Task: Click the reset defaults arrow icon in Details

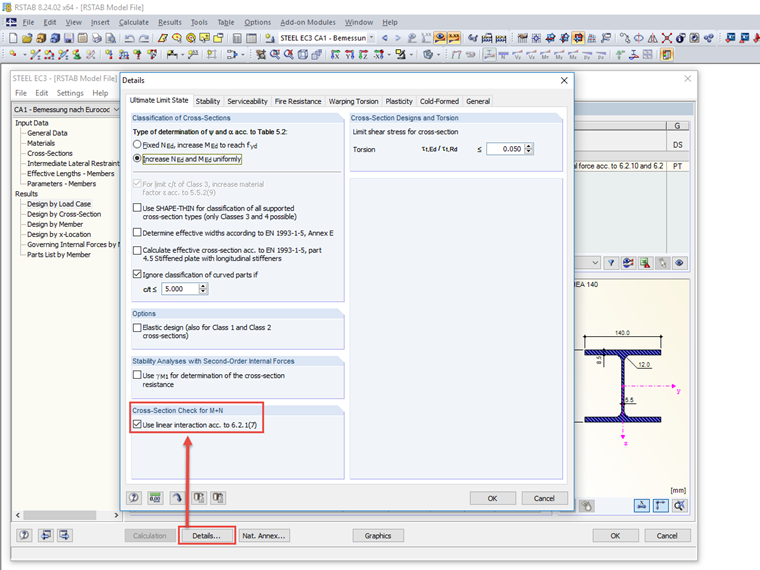Action: click(x=177, y=498)
